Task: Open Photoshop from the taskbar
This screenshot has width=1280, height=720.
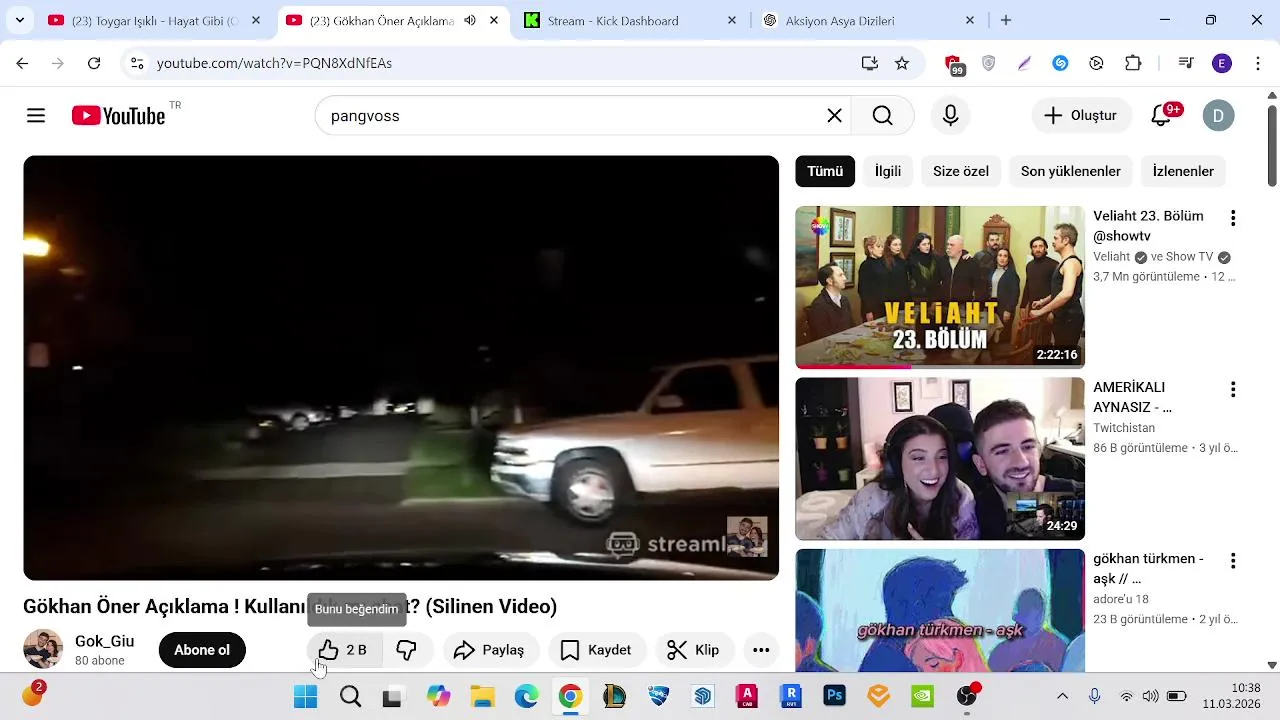Action: pyautogui.click(x=835, y=697)
